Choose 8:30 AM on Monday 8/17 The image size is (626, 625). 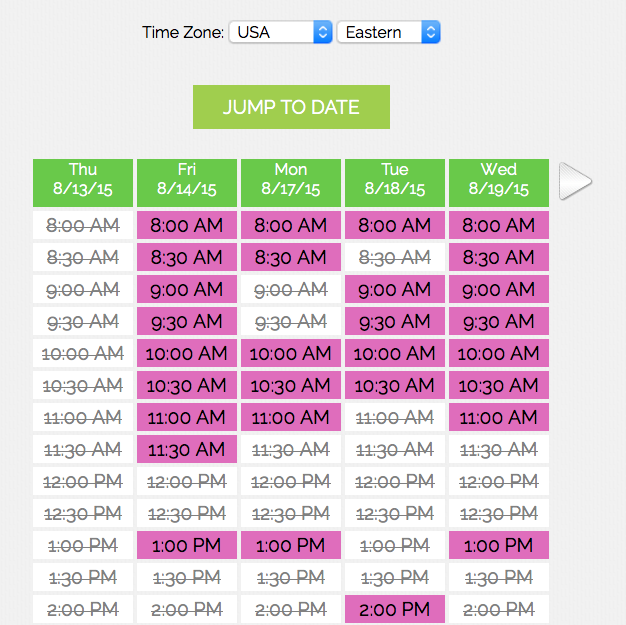291,258
